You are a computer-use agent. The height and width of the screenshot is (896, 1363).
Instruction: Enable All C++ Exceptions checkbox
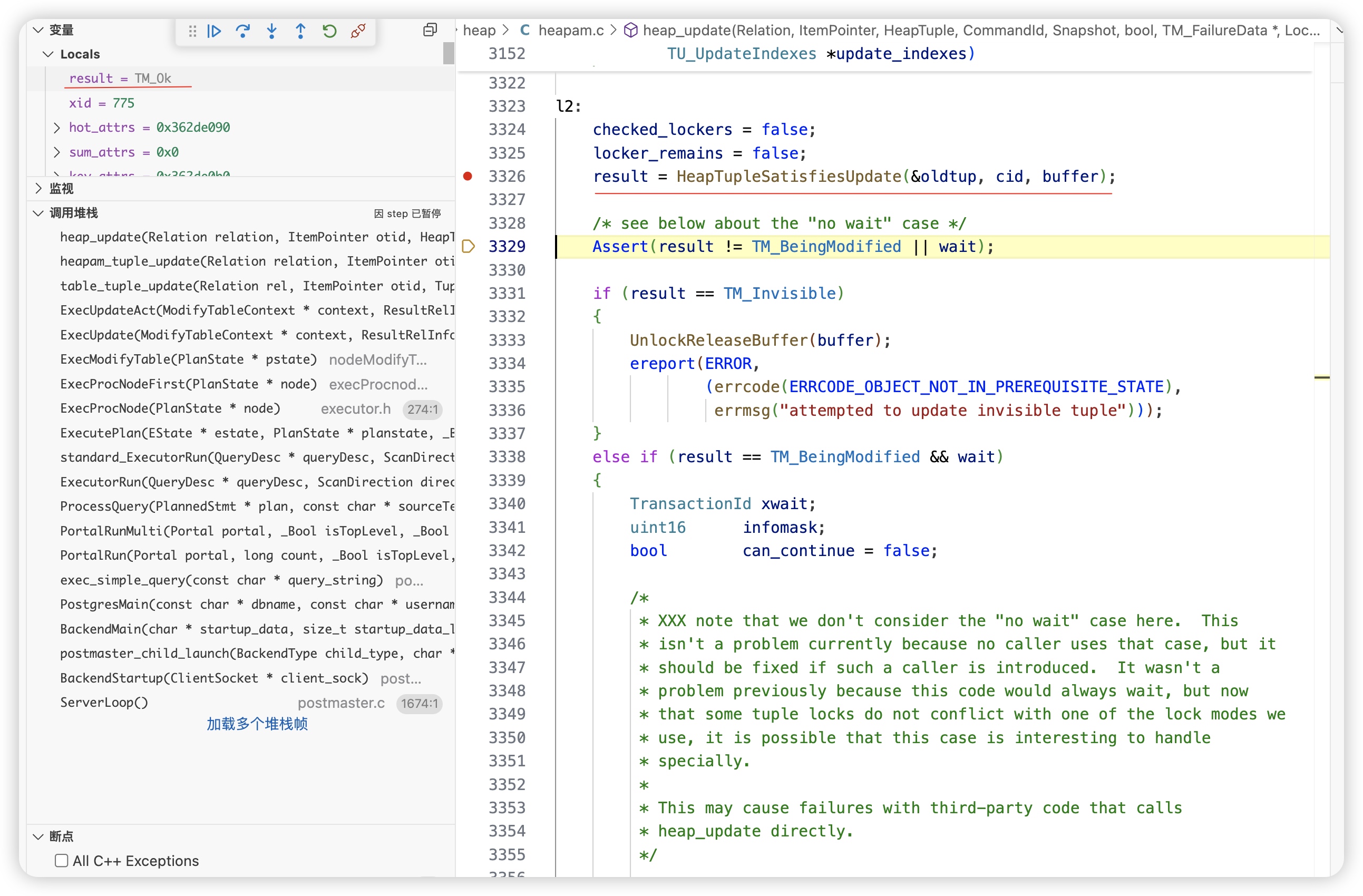coord(61,861)
